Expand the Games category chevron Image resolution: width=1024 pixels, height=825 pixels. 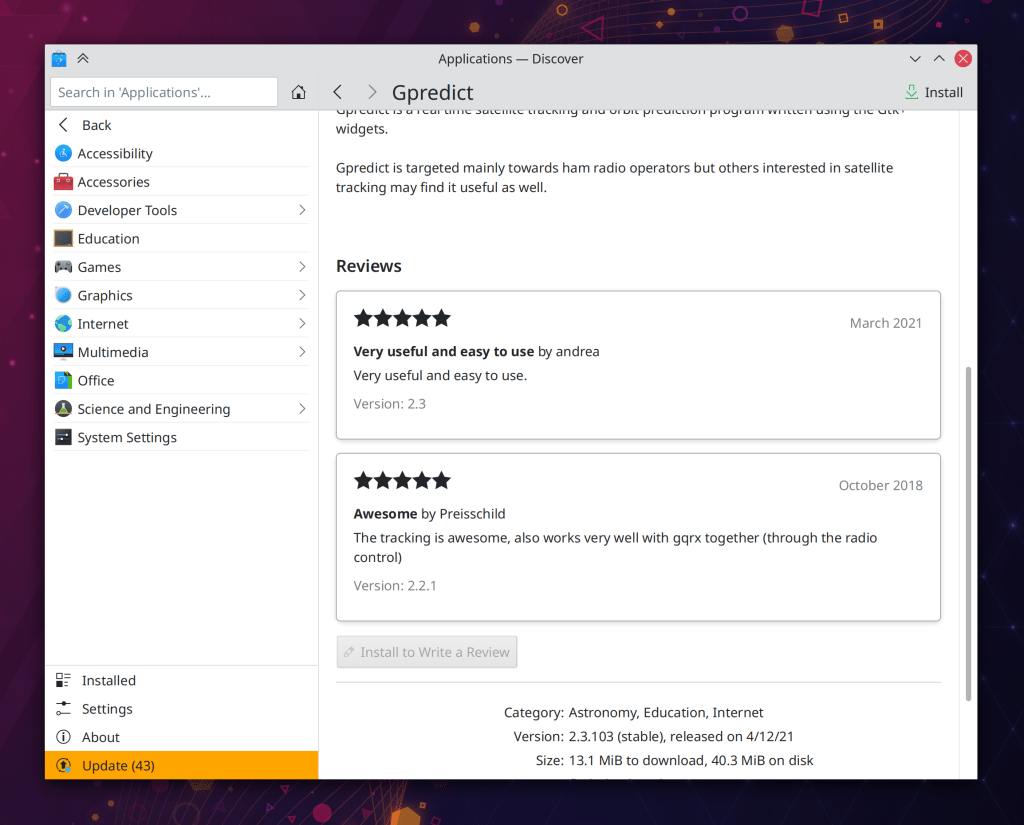(x=302, y=267)
